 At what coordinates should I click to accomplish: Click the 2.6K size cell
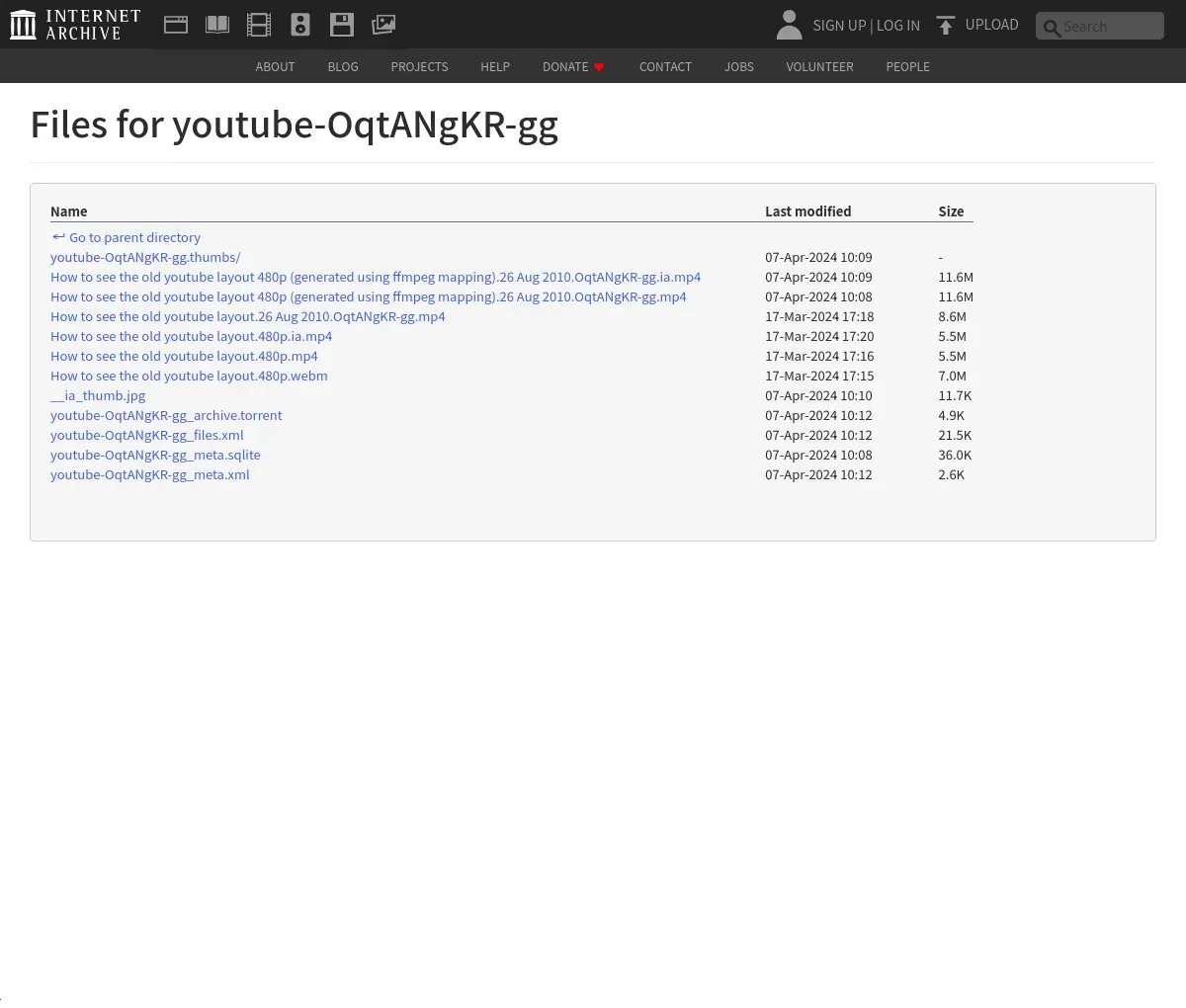click(x=951, y=474)
